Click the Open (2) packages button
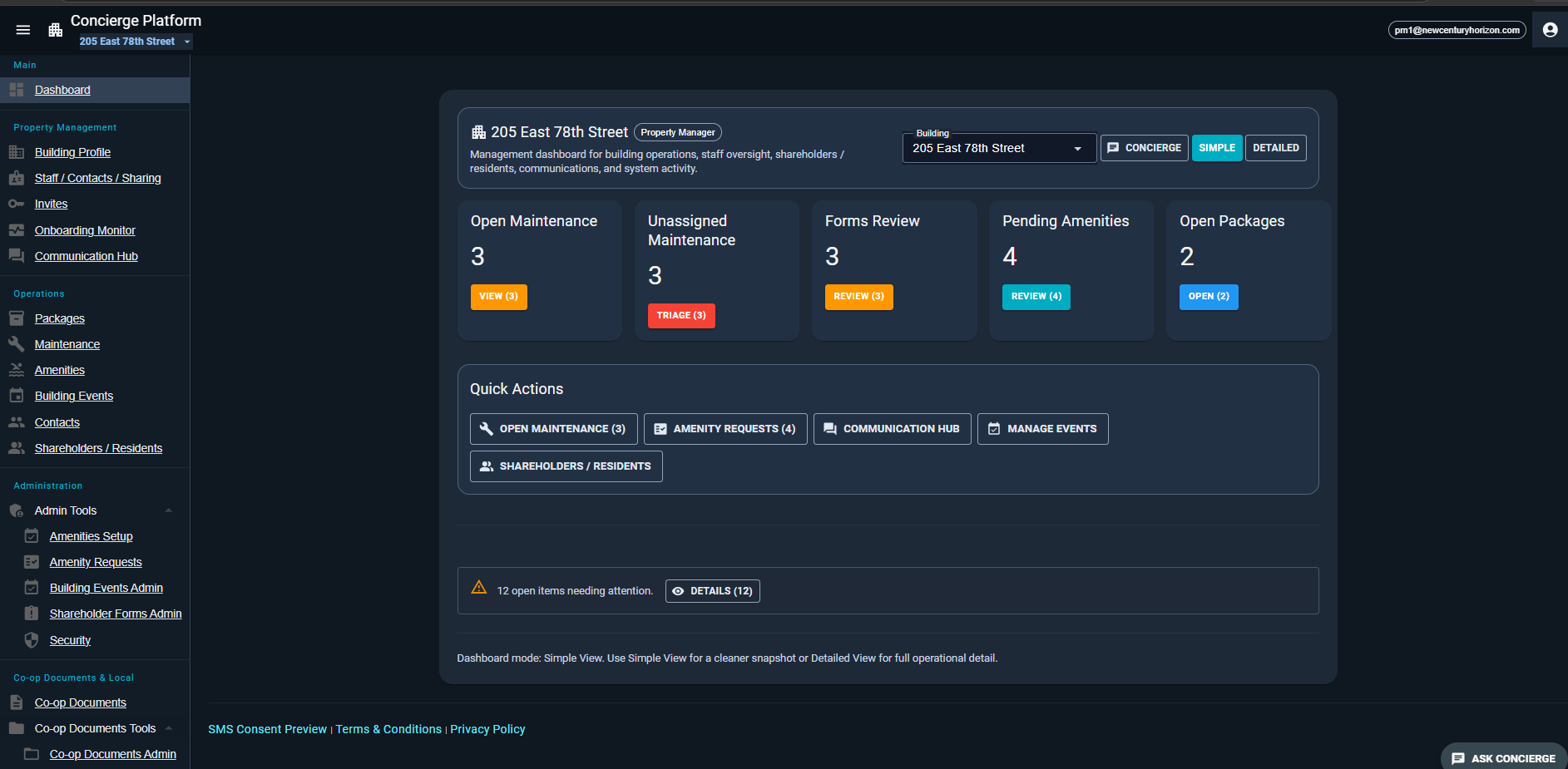 pyautogui.click(x=1209, y=297)
